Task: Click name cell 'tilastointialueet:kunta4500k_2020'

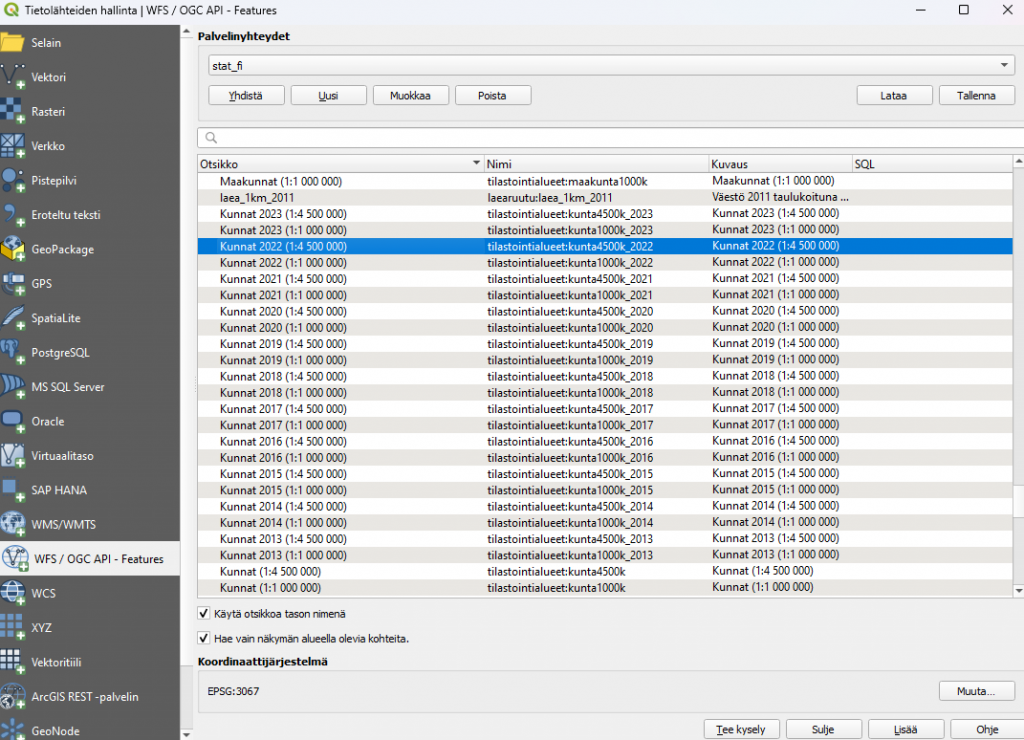Action: click(x=569, y=312)
